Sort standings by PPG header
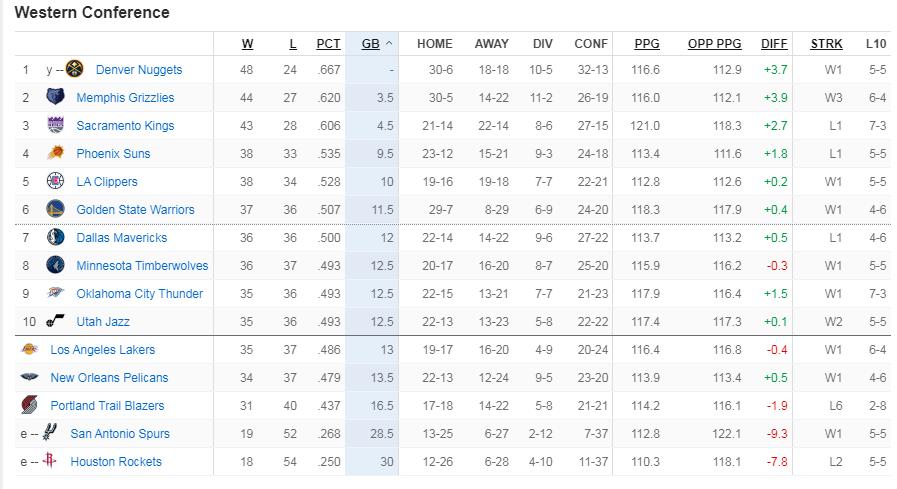 pos(647,44)
